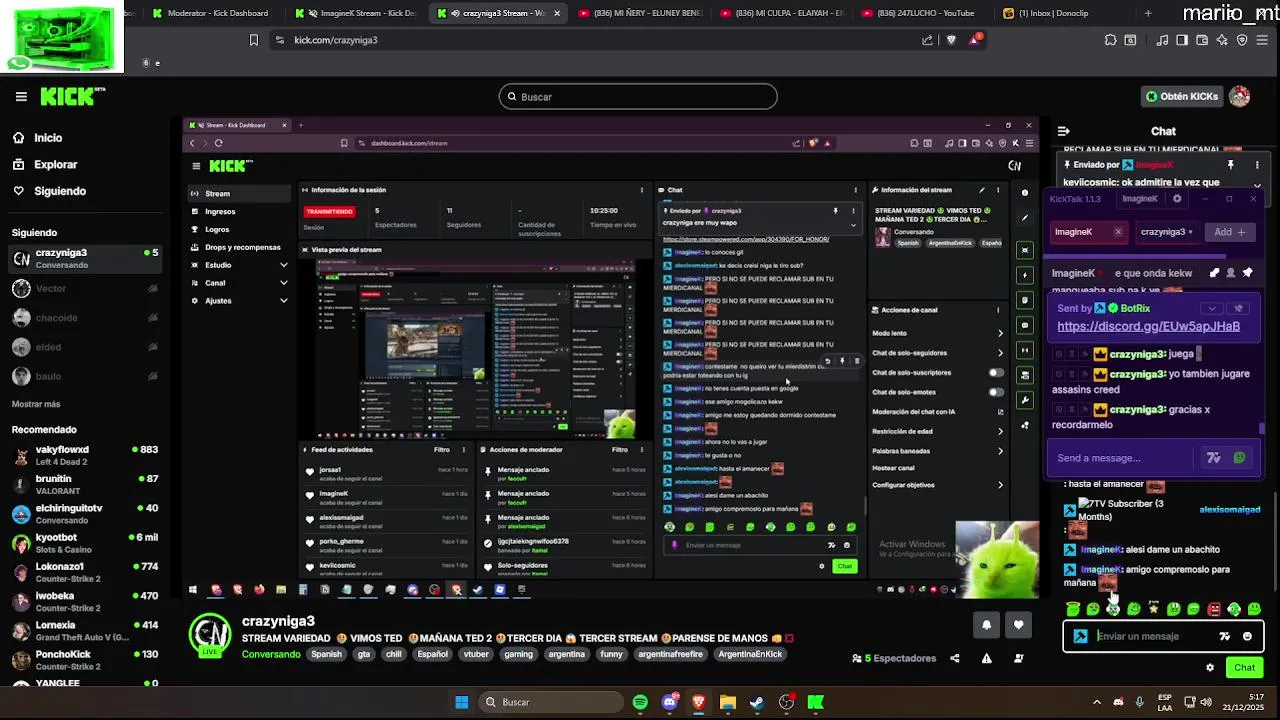Click the Spanish stream tag
This screenshot has width=1280, height=720.
(x=326, y=654)
